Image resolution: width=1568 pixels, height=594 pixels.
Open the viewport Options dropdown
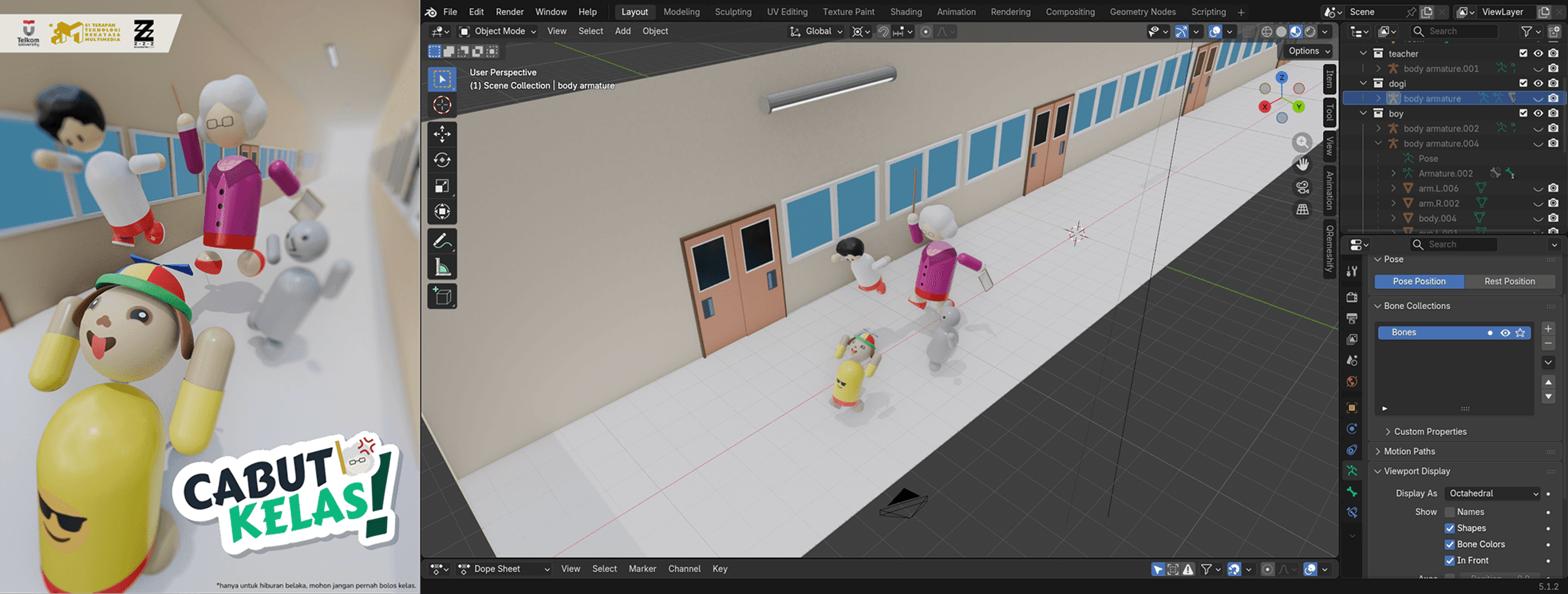click(1309, 51)
